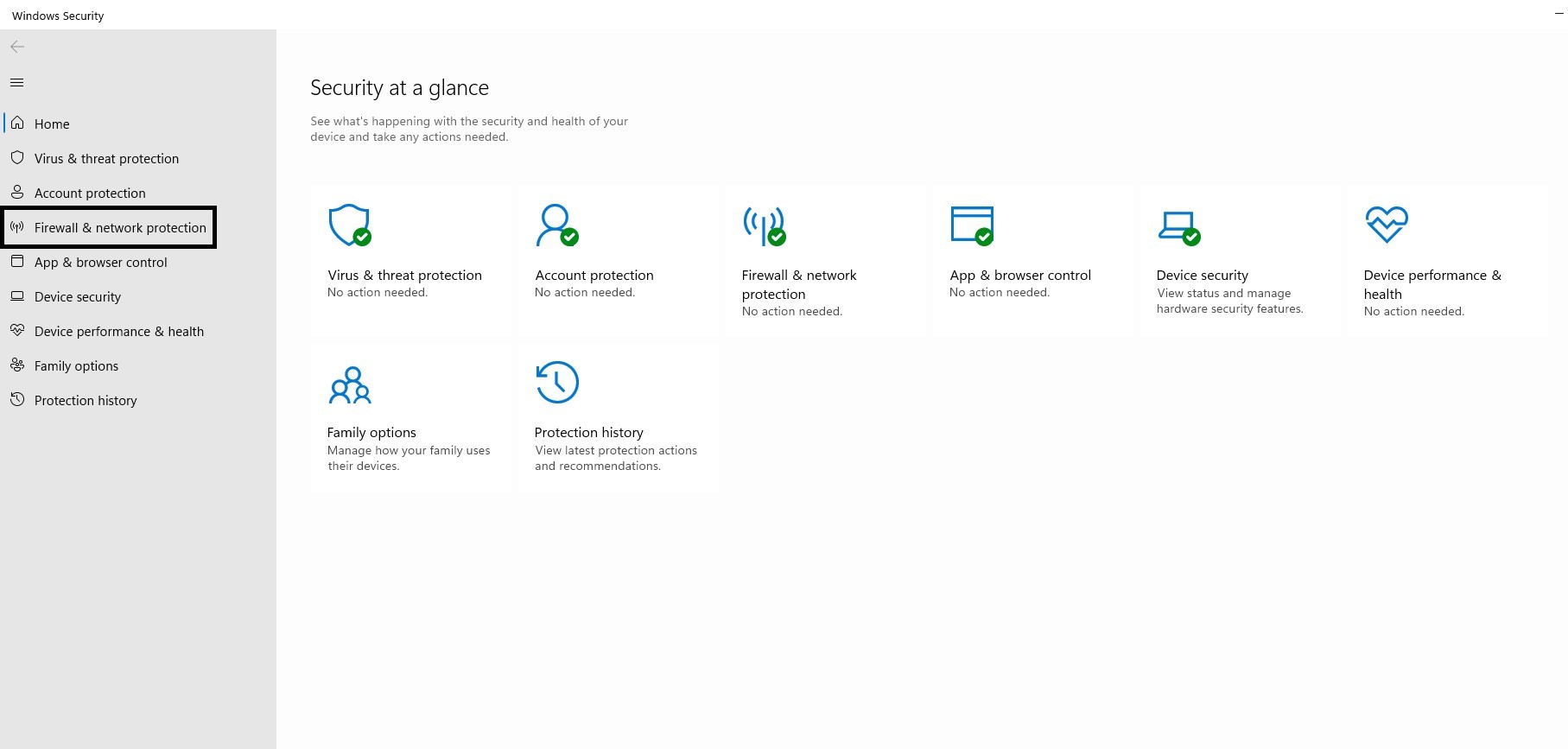The height and width of the screenshot is (749, 1568).
Task: Open Device performance & health sidebar item
Action: (x=119, y=332)
